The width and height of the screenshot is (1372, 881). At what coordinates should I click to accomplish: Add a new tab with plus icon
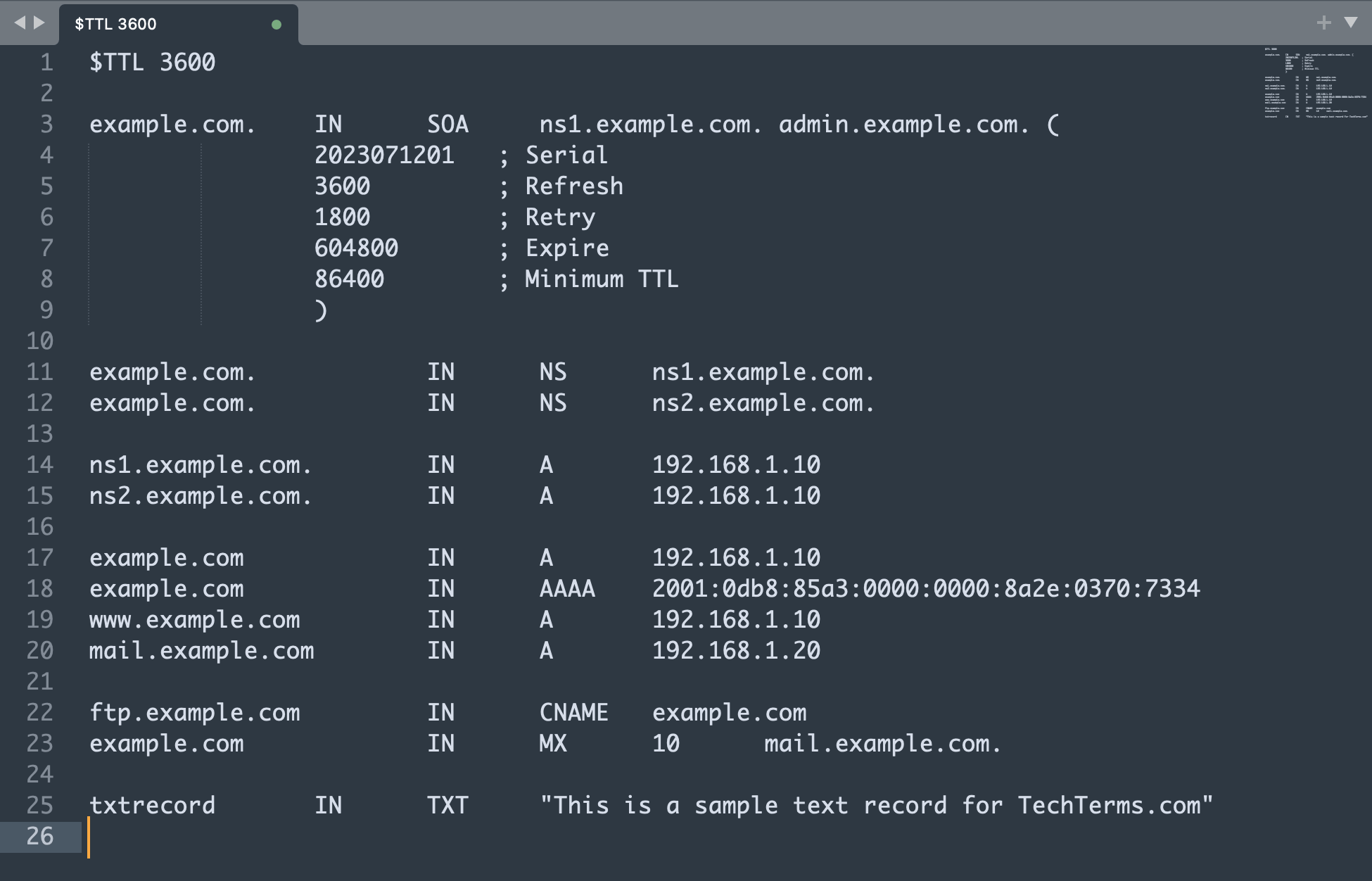pyautogui.click(x=1323, y=23)
